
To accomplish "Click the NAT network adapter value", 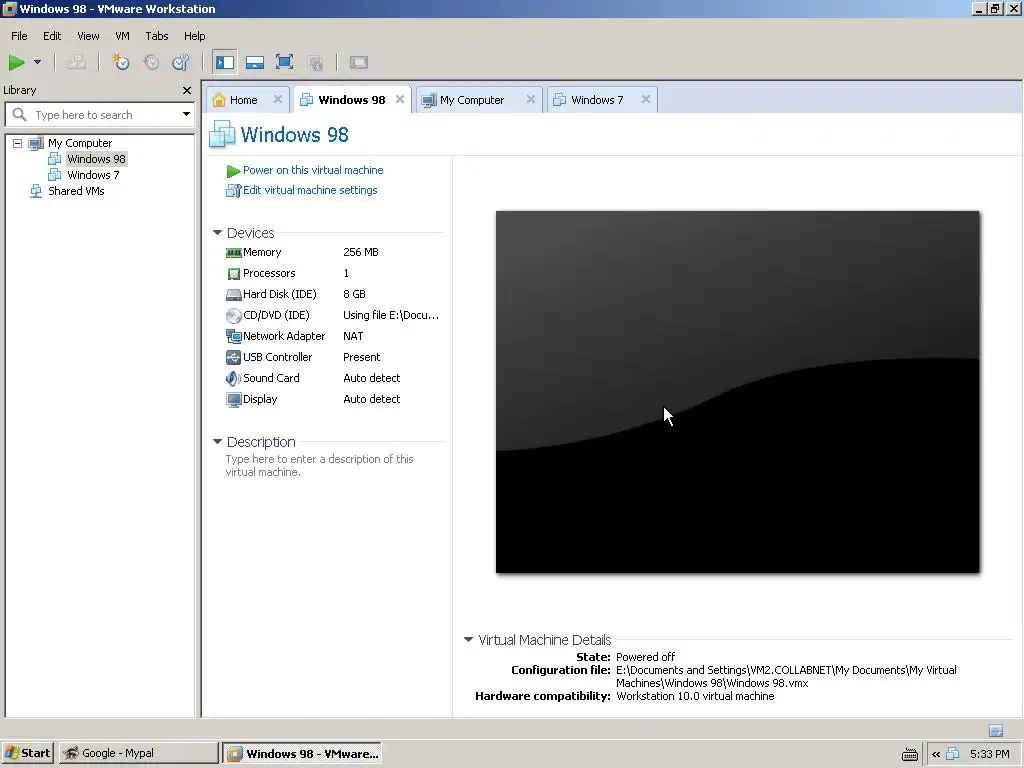I will point(353,336).
